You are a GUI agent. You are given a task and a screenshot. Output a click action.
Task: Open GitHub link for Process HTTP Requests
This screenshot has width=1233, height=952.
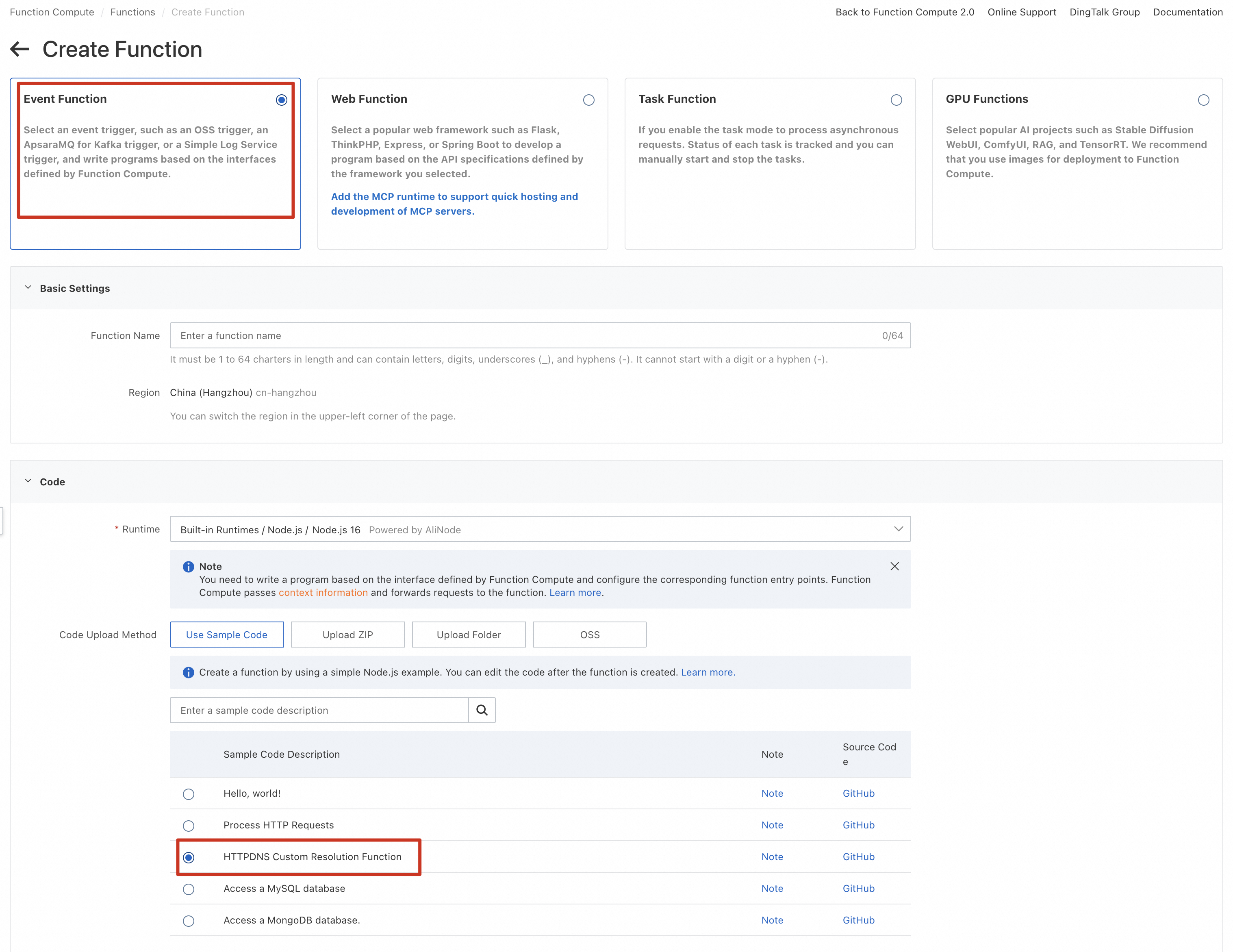(x=858, y=825)
